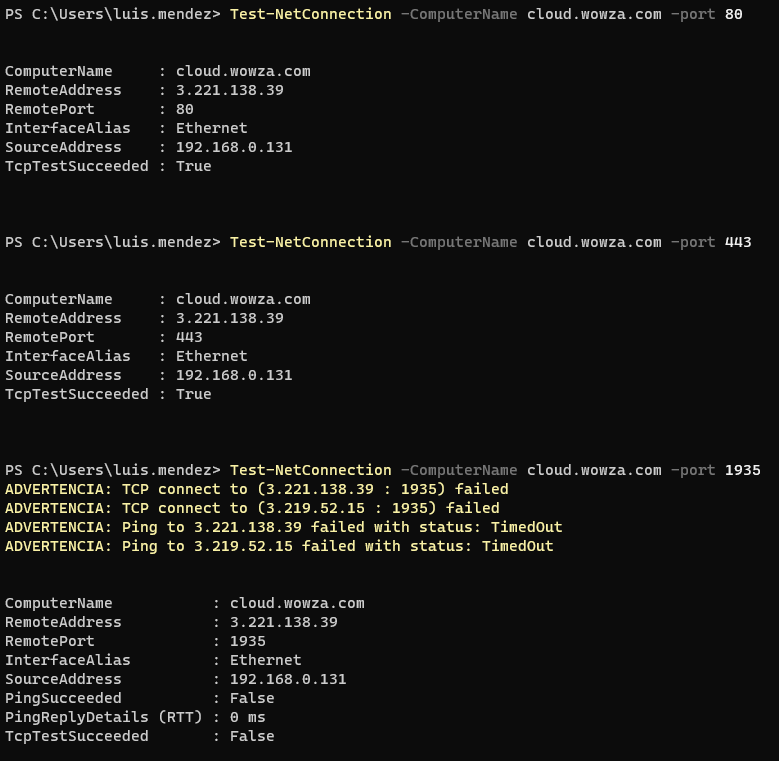Click the Ping to 3.221.138.39 TimedOut warning
The image size is (779, 761).
[283, 527]
